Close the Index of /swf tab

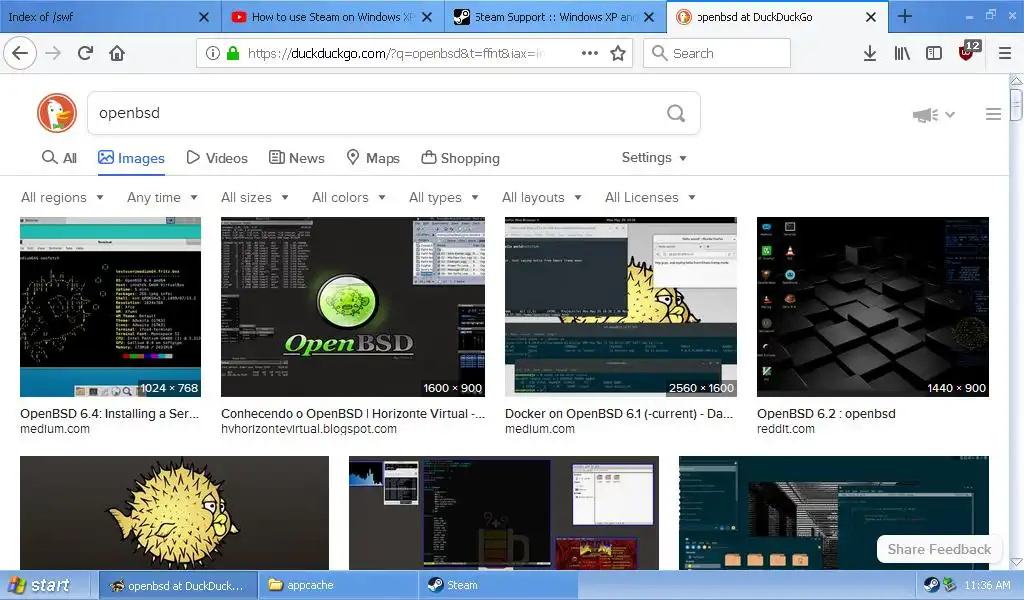[204, 17]
